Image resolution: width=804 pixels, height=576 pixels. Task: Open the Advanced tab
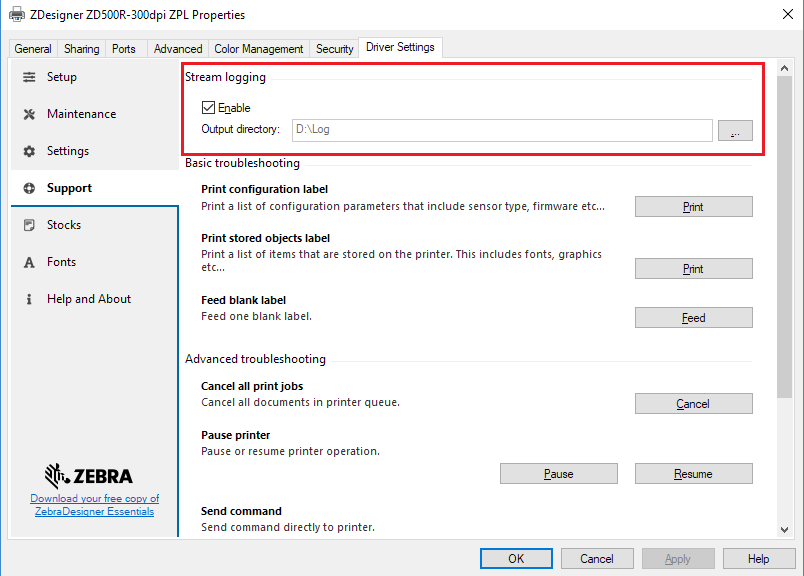point(178,49)
